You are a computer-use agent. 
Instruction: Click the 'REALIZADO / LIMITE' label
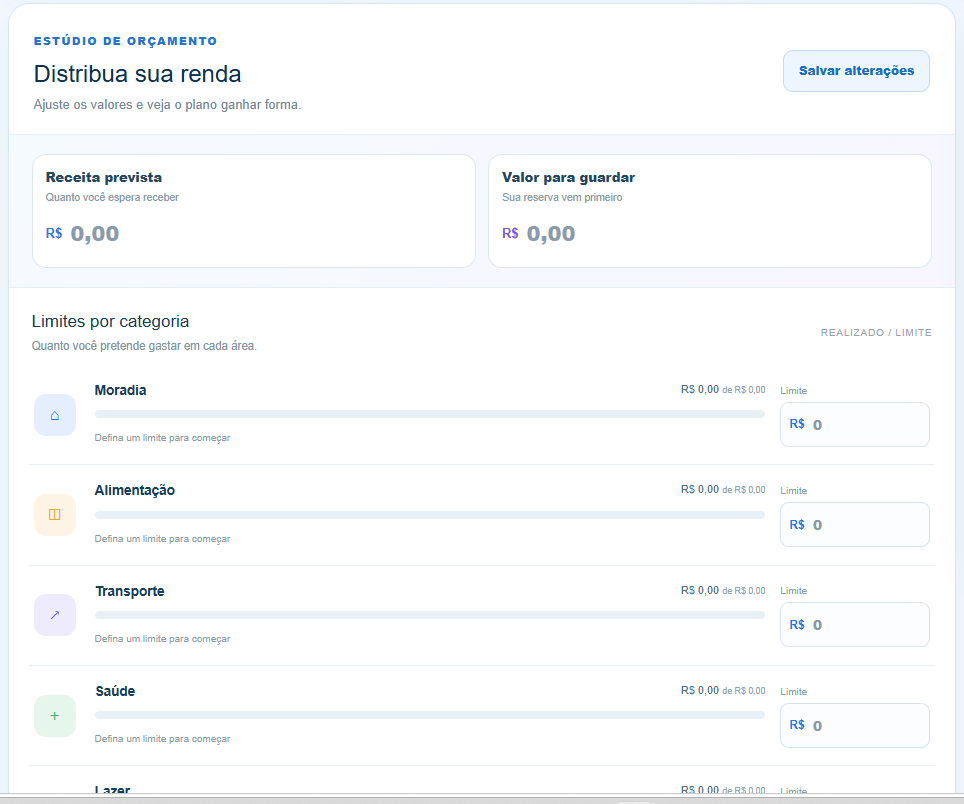point(876,333)
